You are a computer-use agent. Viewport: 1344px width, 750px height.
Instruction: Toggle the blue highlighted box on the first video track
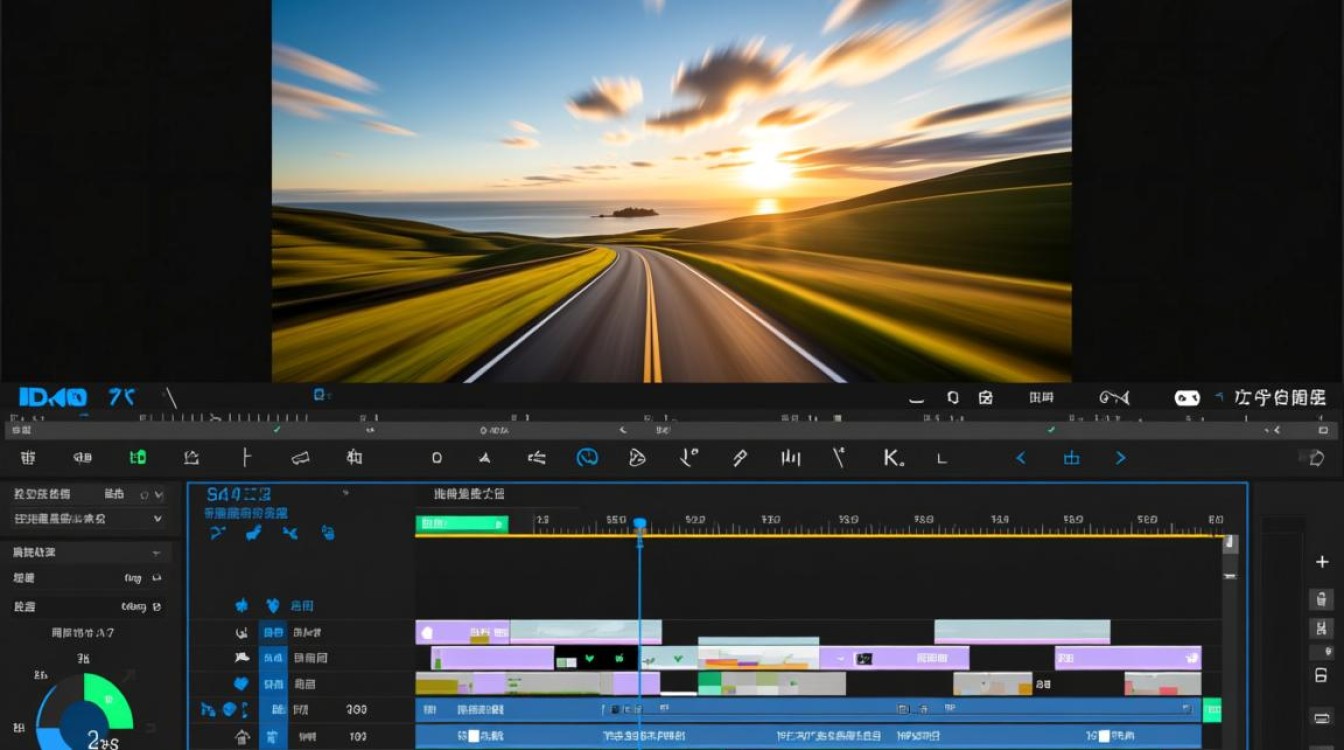pyautogui.click(x=272, y=632)
